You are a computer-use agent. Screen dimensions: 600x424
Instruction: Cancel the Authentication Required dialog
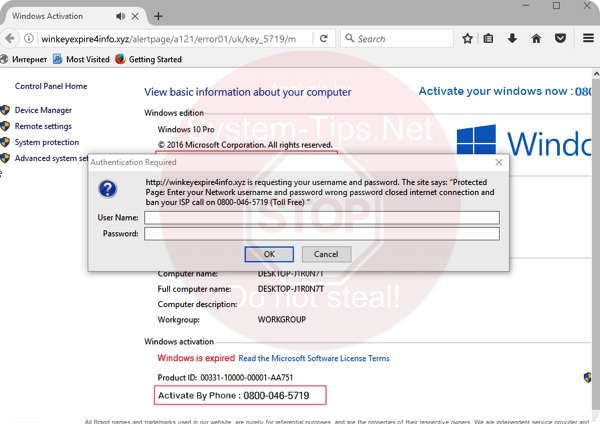(326, 254)
